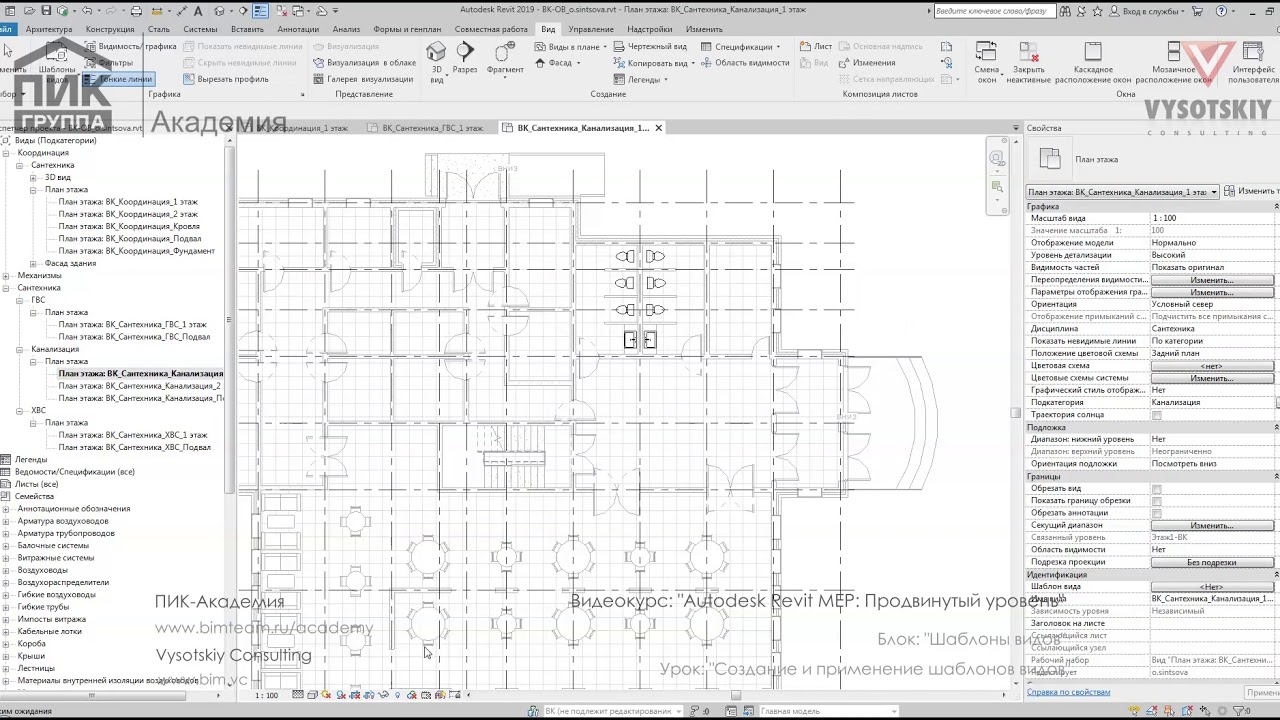This screenshot has height=720, width=1280.
Task: Check the Траектория солнца checkbox
Action: (1156, 415)
